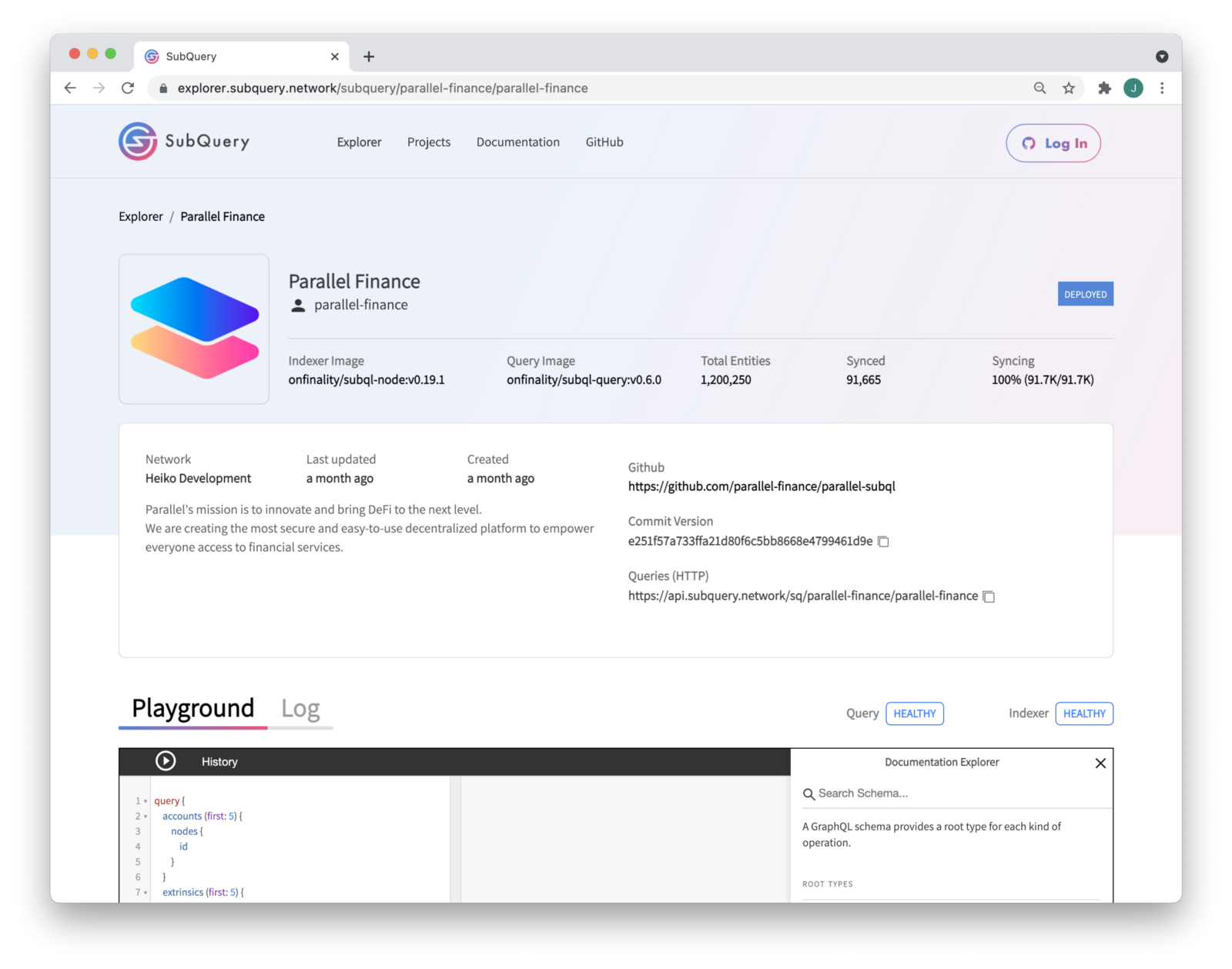1232x969 pixels.
Task: Open the History panel in playground
Action: (x=219, y=761)
